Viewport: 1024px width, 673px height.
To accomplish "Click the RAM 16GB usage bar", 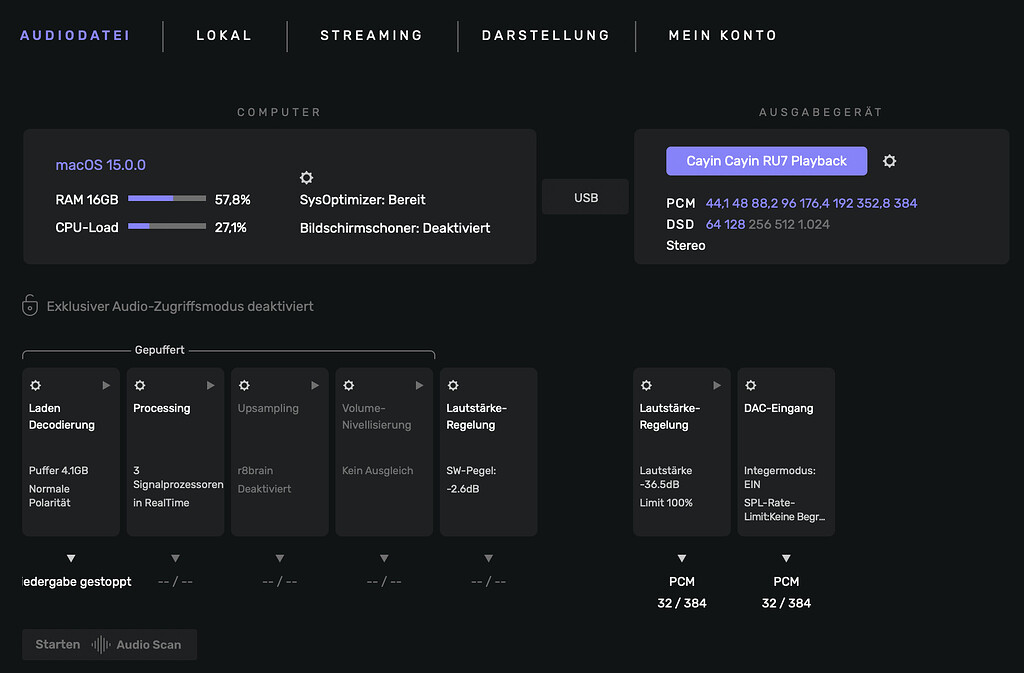I will (x=167, y=198).
